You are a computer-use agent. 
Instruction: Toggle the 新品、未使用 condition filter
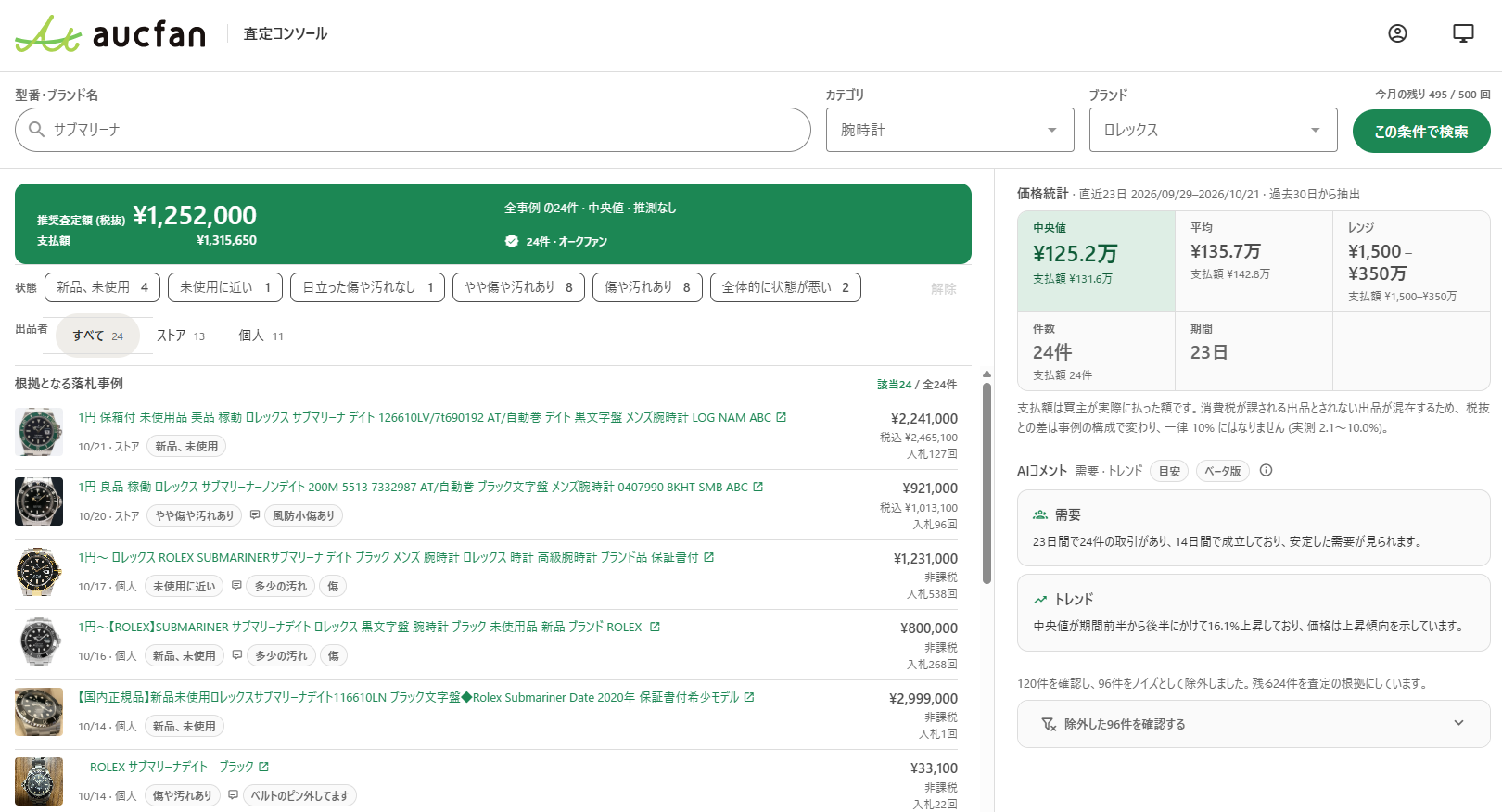102,287
